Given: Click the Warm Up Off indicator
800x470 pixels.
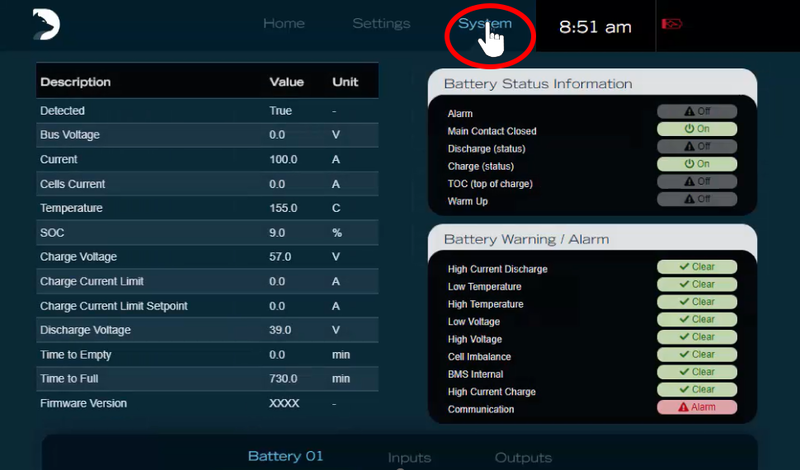Looking at the screenshot, I should pyautogui.click(x=697, y=199).
